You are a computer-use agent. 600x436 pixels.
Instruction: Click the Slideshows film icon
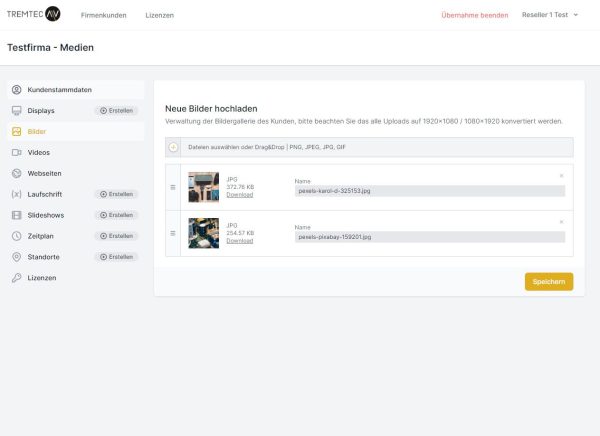click(x=17, y=215)
